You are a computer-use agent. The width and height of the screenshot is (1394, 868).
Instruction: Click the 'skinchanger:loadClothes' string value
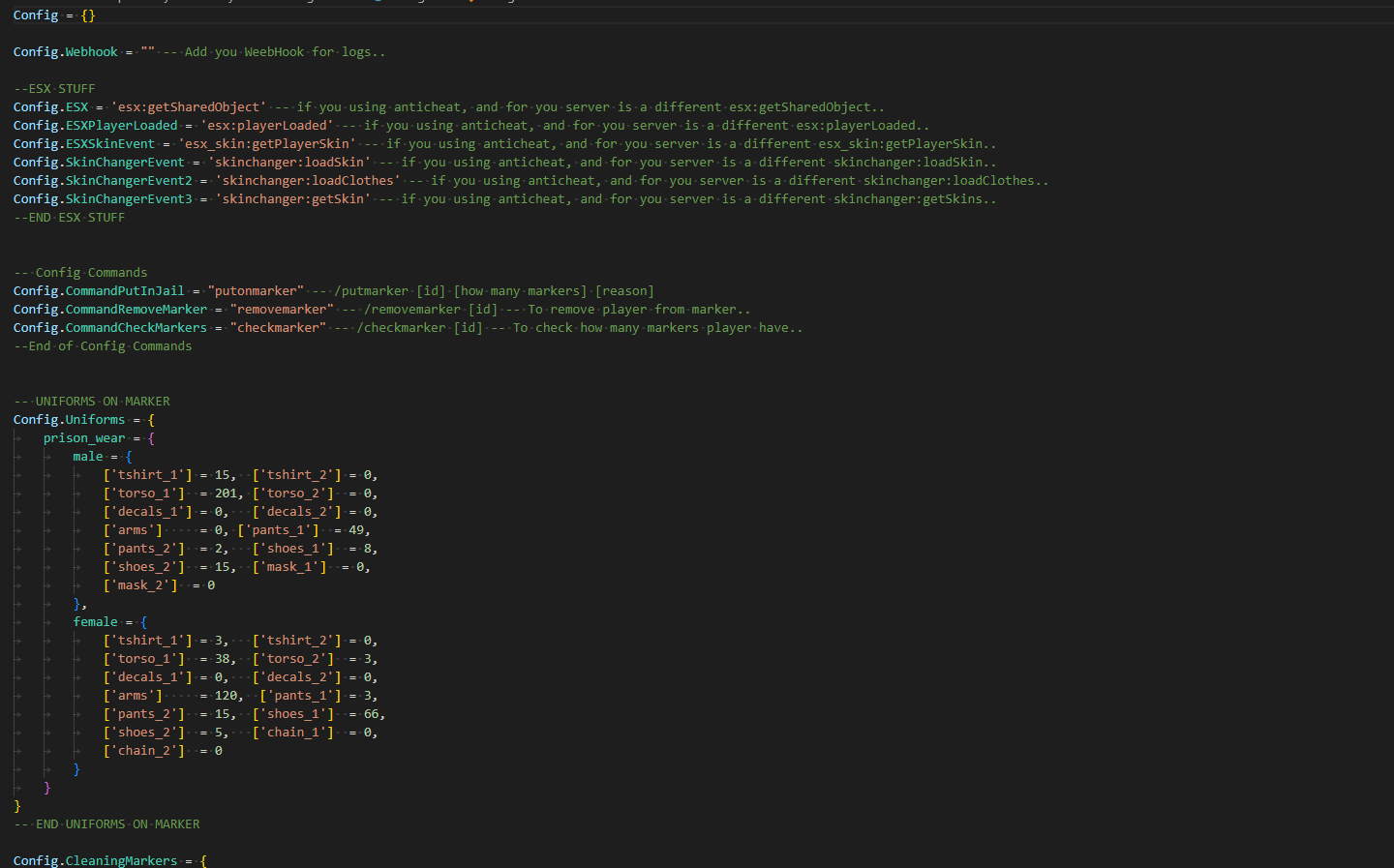pos(307,181)
